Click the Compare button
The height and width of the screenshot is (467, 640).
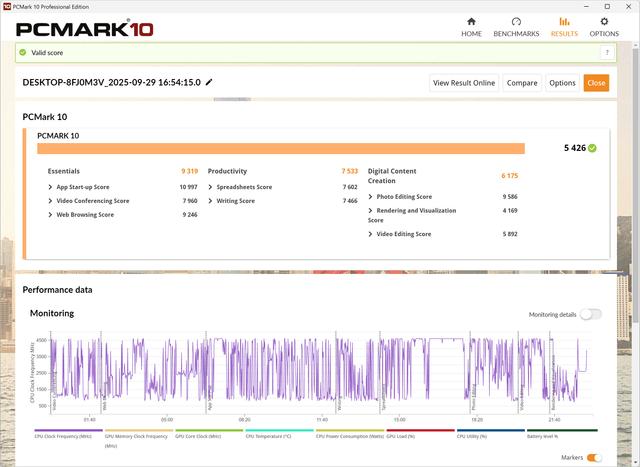point(522,83)
